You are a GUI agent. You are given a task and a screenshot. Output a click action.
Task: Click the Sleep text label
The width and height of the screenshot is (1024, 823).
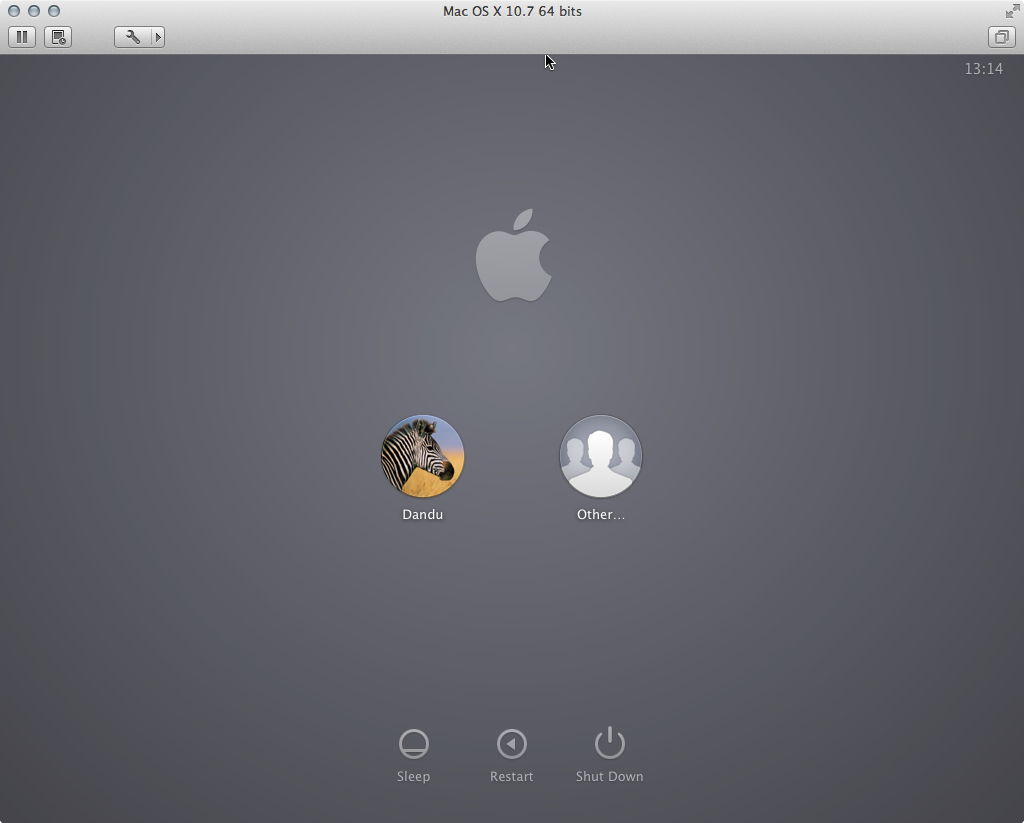[413, 776]
